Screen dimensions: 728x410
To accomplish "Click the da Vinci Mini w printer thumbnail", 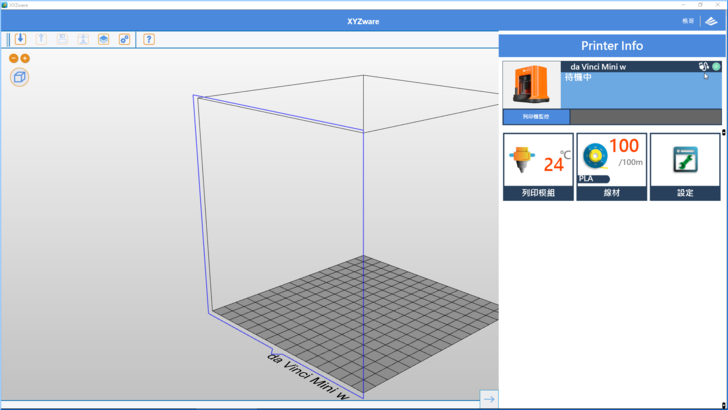I will pos(532,85).
